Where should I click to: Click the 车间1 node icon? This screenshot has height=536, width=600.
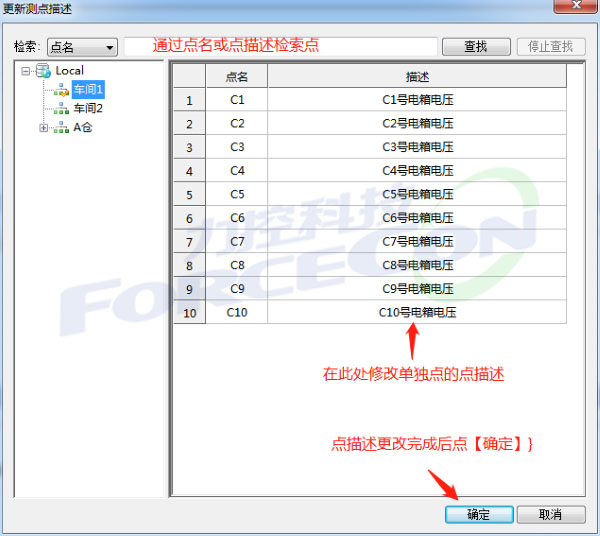point(61,90)
